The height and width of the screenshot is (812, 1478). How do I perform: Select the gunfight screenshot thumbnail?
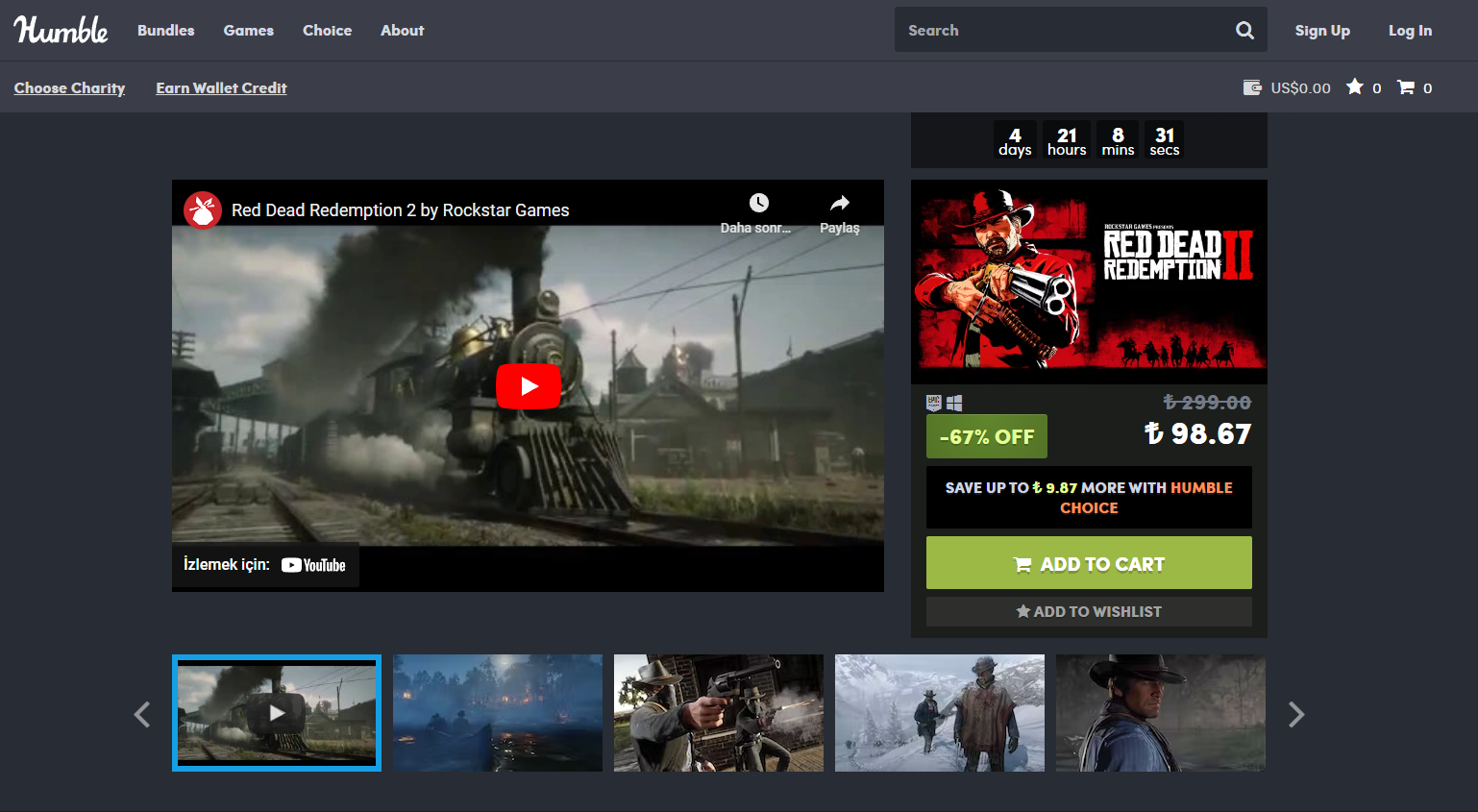coord(719,713)
